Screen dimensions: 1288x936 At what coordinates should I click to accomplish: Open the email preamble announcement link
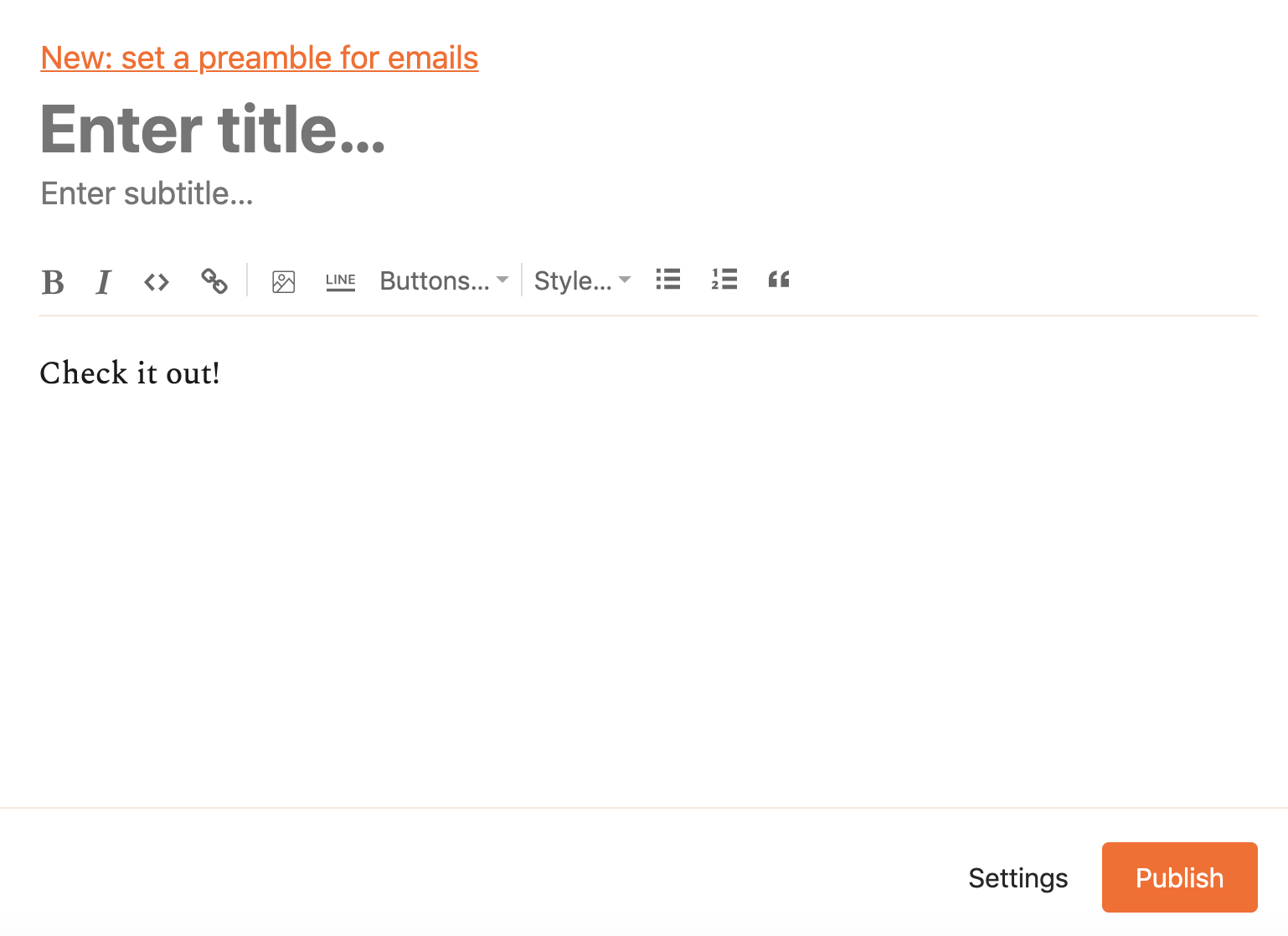(x=259, y=58)
